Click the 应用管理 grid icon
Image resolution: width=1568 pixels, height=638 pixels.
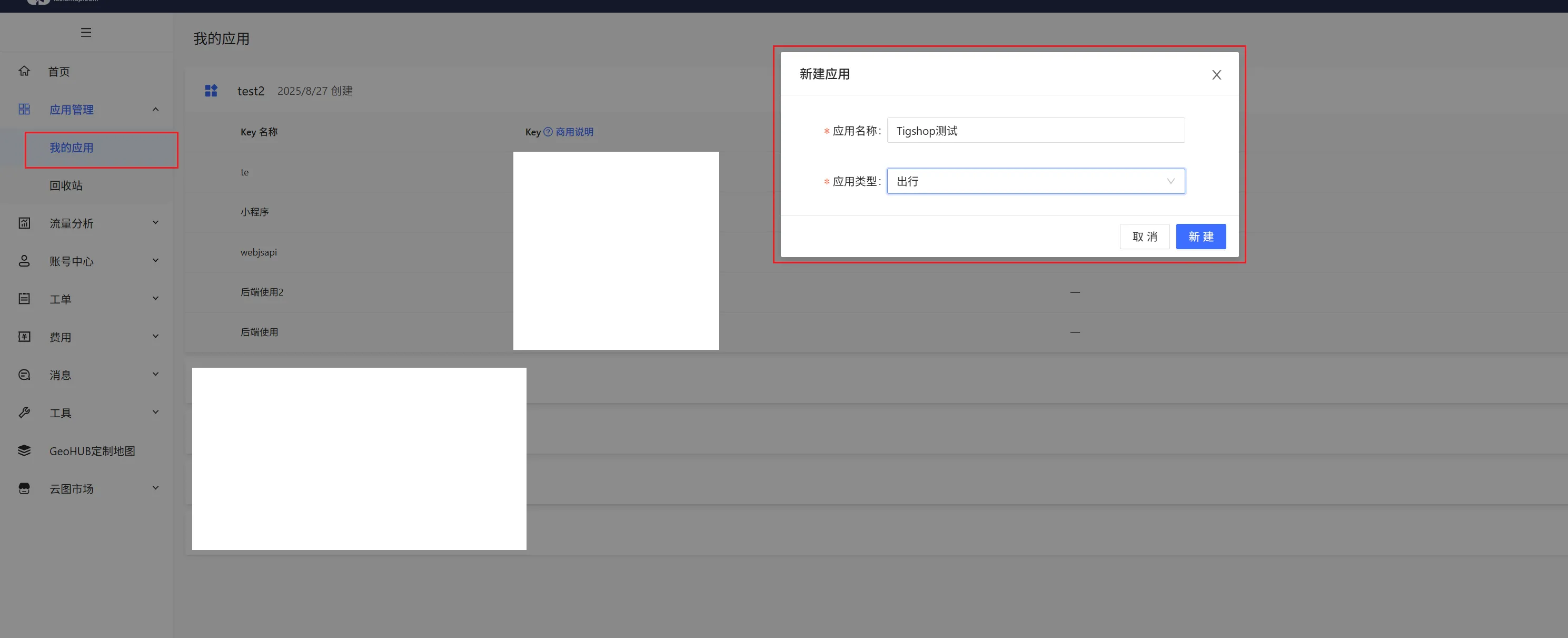tap(24, 110)
